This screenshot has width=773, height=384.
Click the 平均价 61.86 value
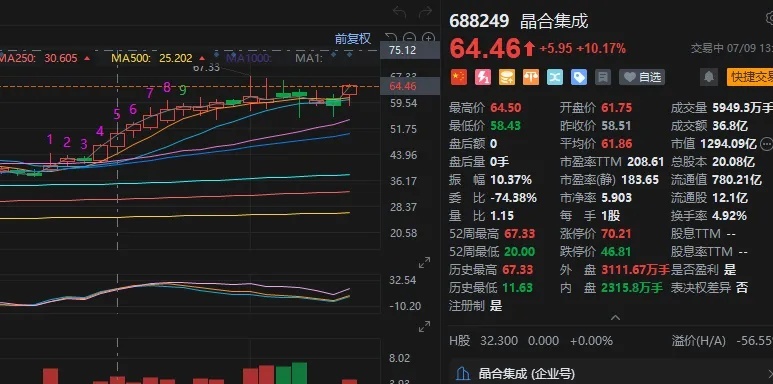click(x=616, y=144)
